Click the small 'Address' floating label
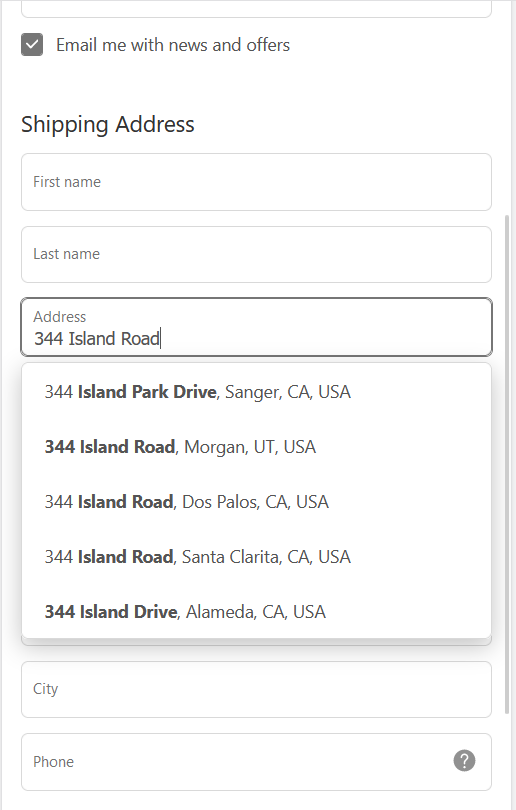This screenshot has width=516, height=810. 59,316
